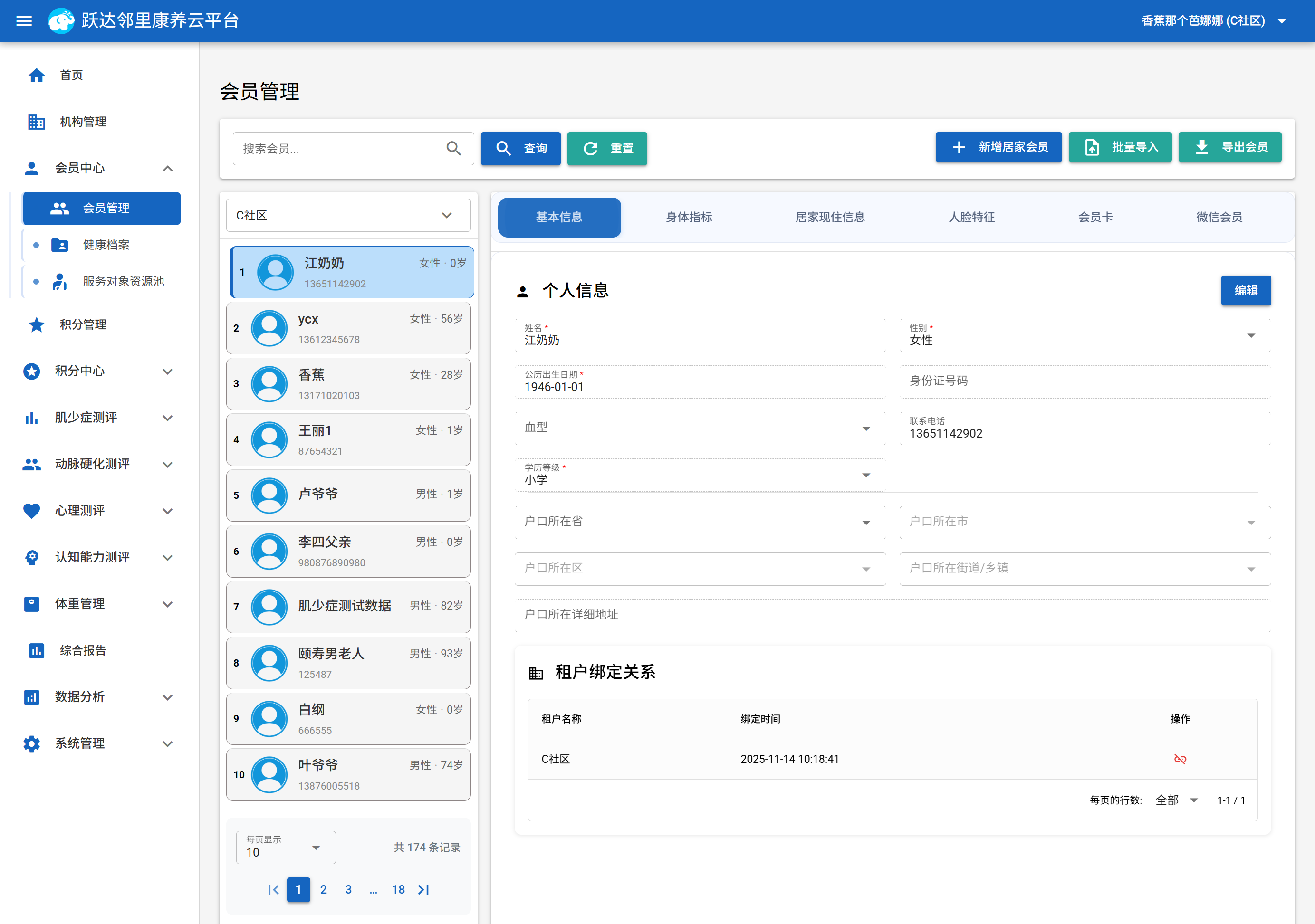Go to page 2 of member list
The width and height of the screenshot is (1315, 924).
[324, 890]
